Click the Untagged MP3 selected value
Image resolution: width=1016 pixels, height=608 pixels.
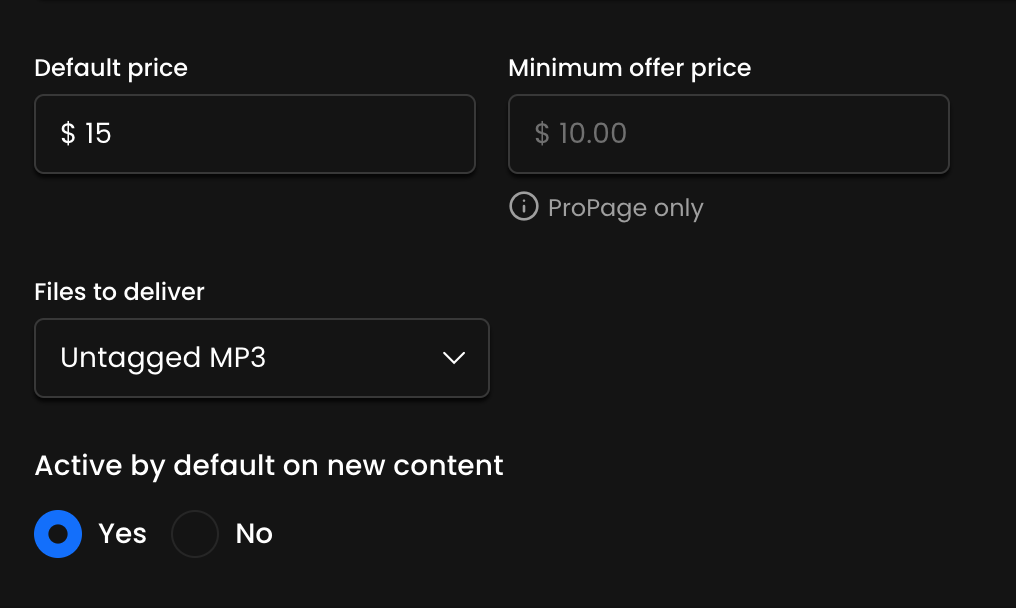(163, 358)
